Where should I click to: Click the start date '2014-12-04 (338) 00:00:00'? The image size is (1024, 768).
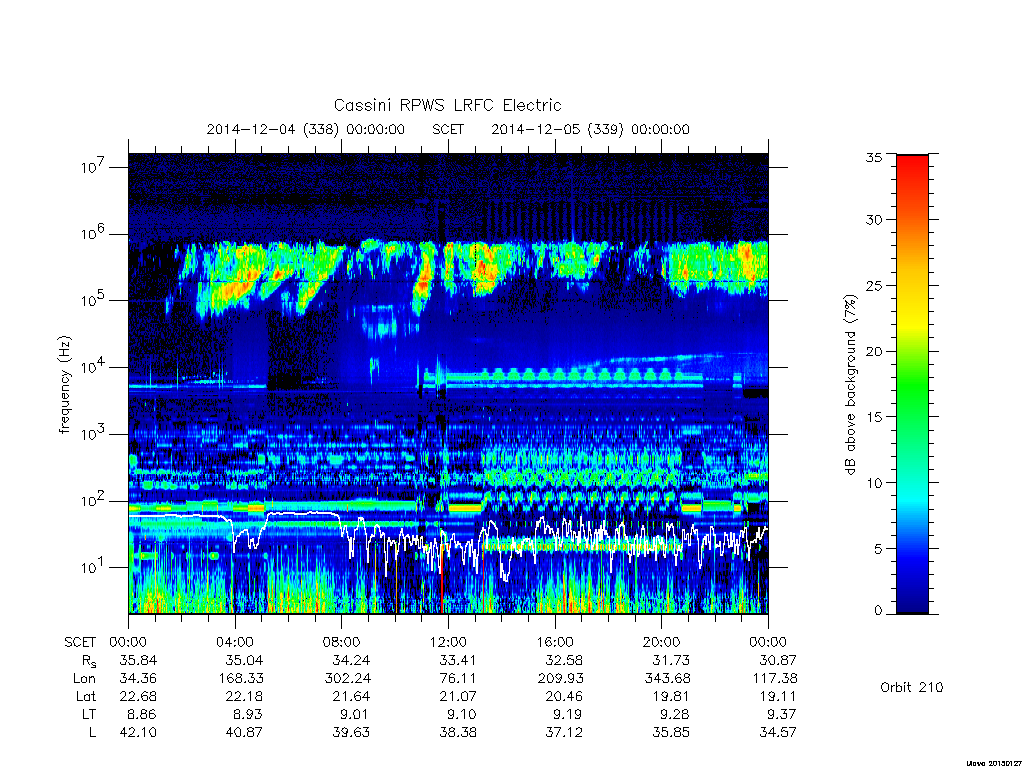(x=306, y=129)
